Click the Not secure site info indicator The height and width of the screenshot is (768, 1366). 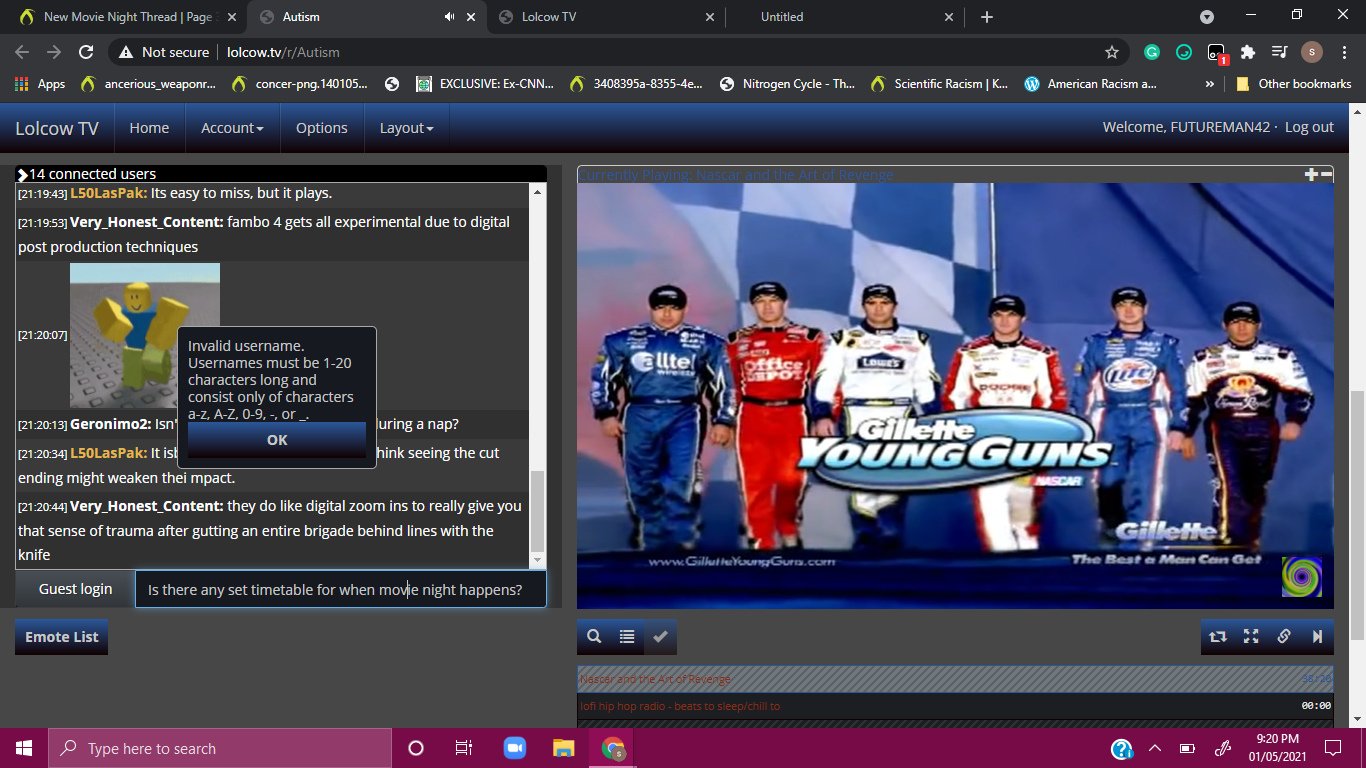pos(164,52)
